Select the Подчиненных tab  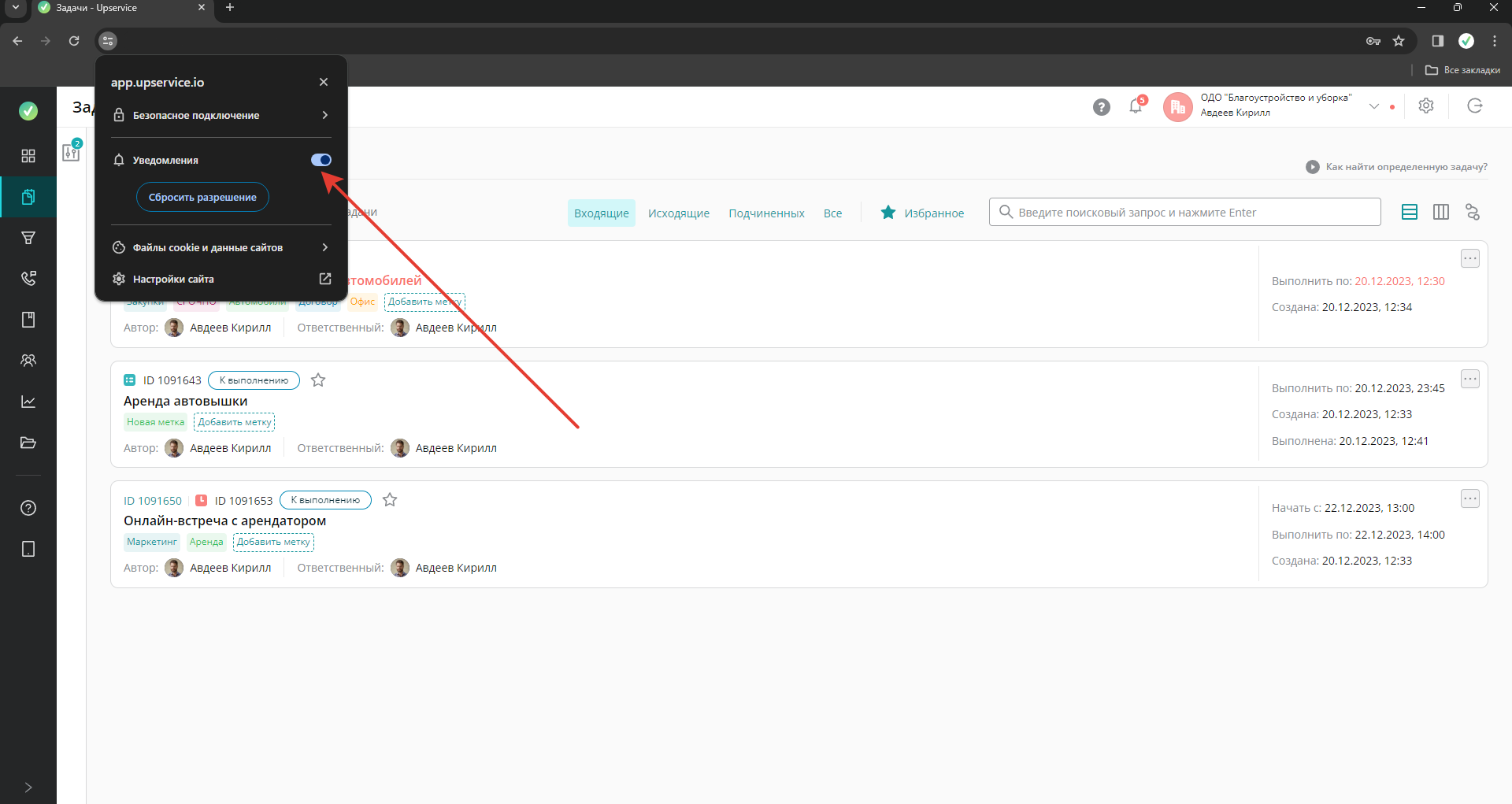766,213
